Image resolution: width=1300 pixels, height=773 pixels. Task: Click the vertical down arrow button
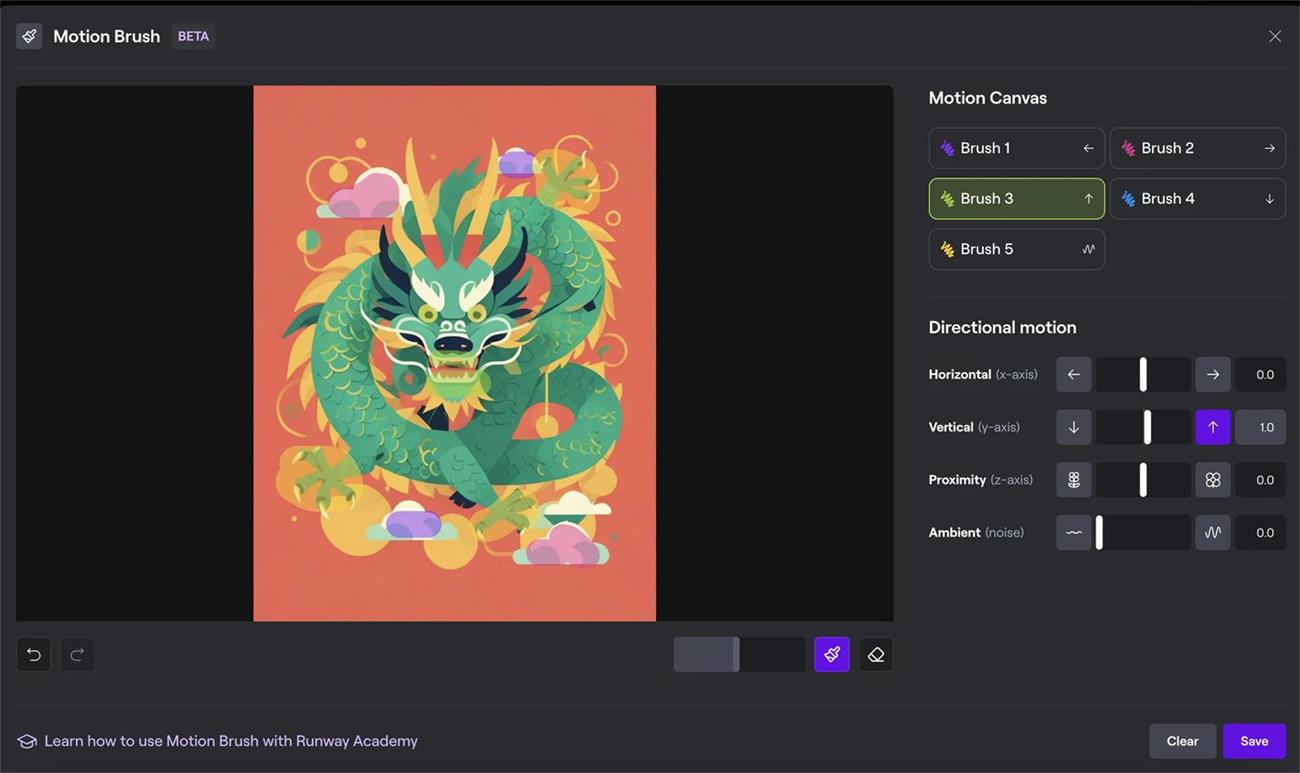[x=1073, y=427]
